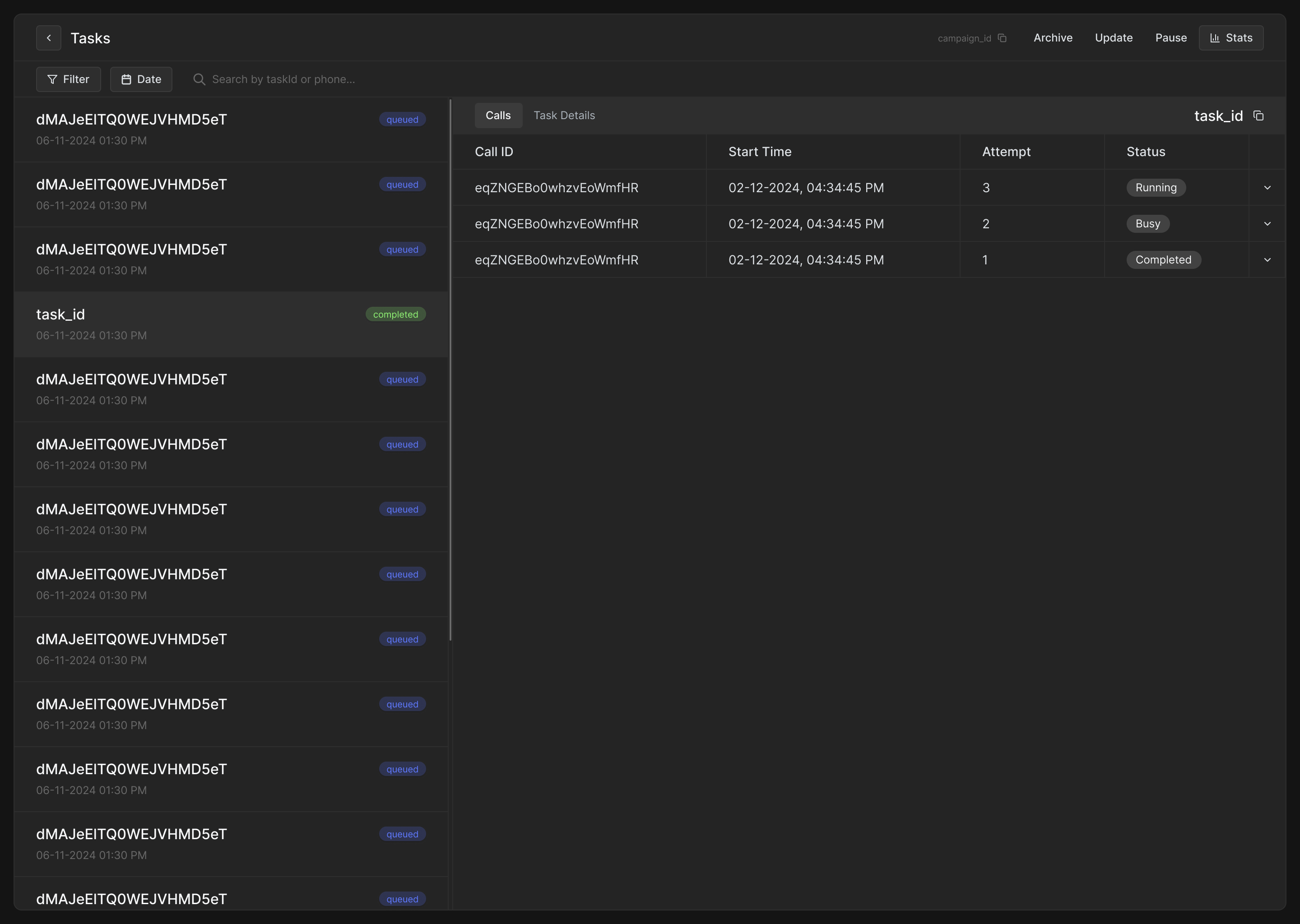Viewport: 1300px width, 924px height.
Task: Click the search magnifier icon
Action: tap(199, 79)
